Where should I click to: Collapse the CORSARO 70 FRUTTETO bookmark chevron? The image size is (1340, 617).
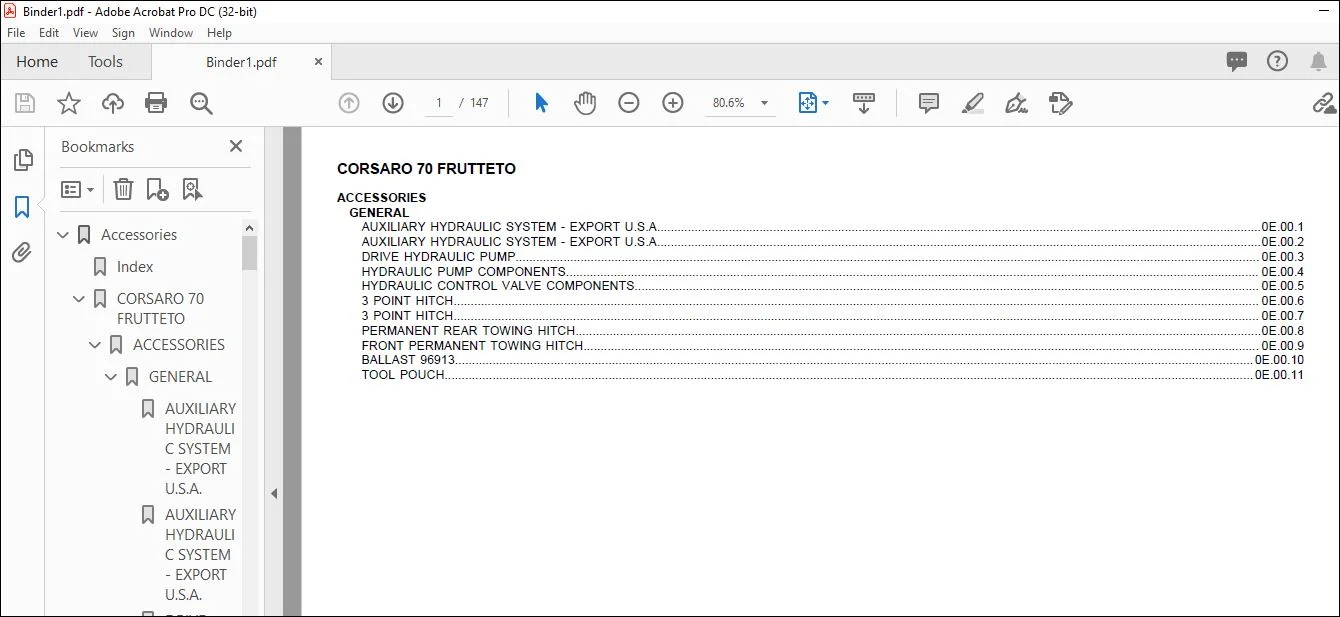79,299
